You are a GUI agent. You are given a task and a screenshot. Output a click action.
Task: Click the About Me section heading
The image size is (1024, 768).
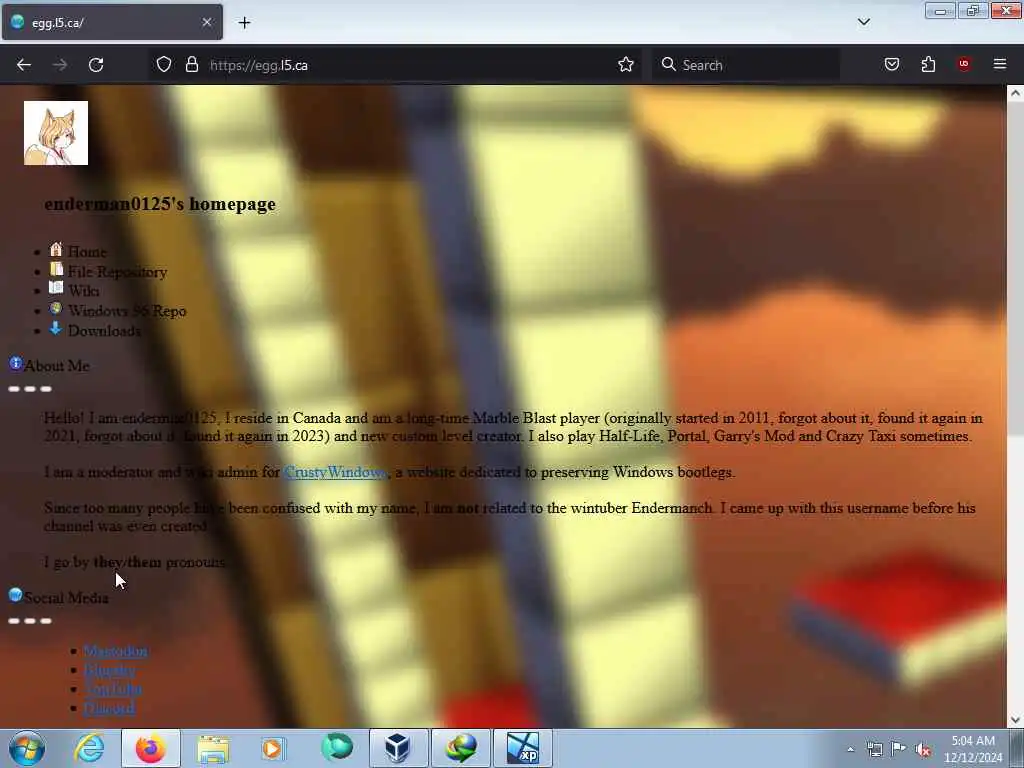(57, 366)
